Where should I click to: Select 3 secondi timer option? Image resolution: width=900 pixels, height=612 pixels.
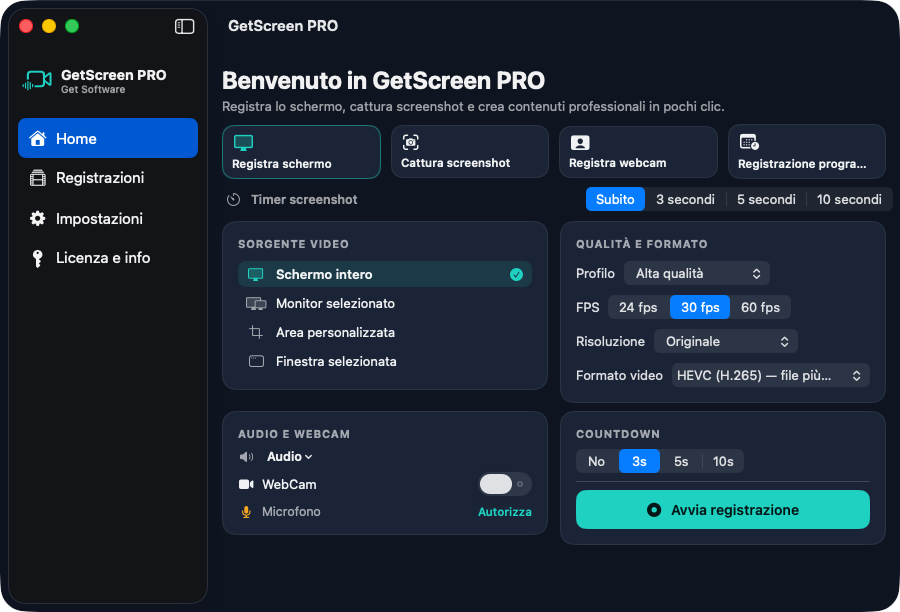coord(685,199)
